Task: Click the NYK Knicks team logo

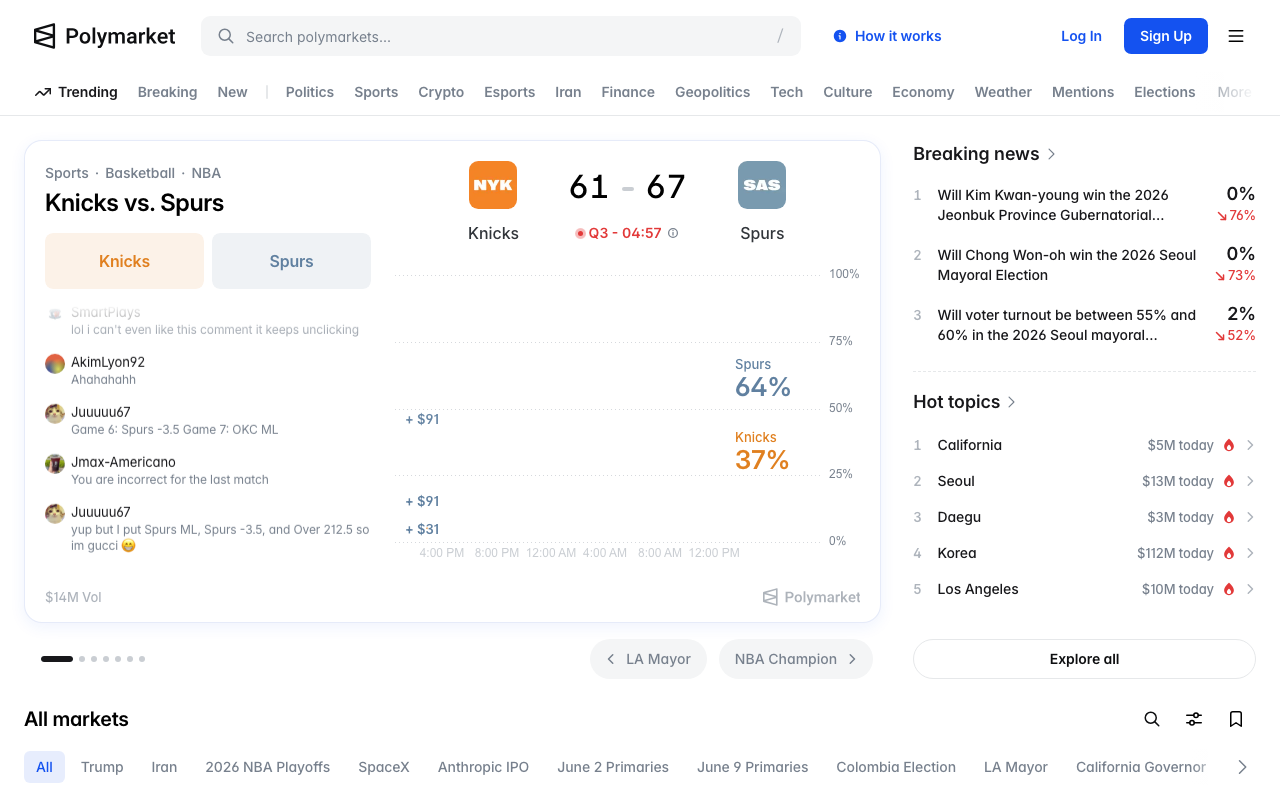Action: pyautogui.click(x=493, y=185)
